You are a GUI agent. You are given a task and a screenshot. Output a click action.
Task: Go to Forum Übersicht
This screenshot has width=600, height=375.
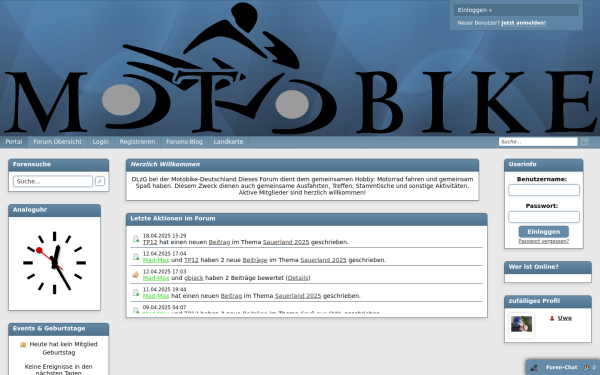click(x=57, y=142)
